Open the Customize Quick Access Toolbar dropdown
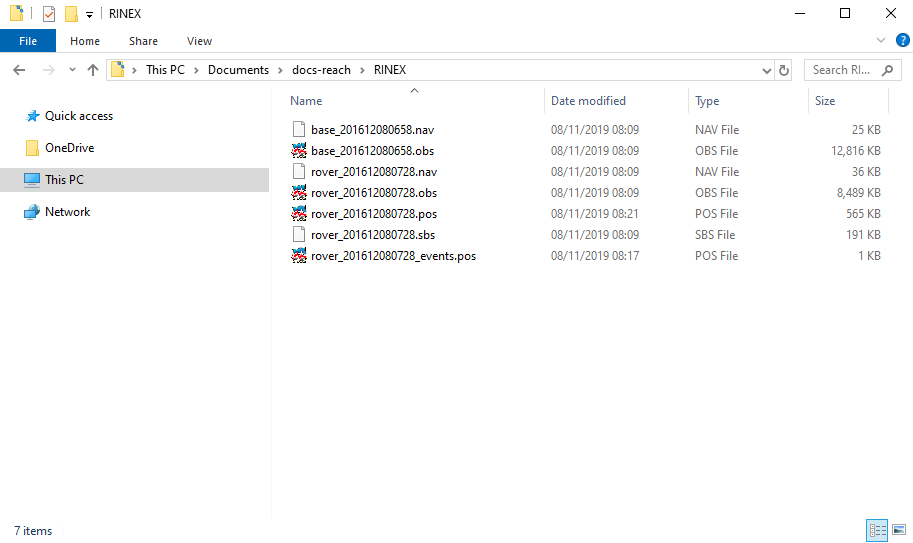 tap(89, 15)
